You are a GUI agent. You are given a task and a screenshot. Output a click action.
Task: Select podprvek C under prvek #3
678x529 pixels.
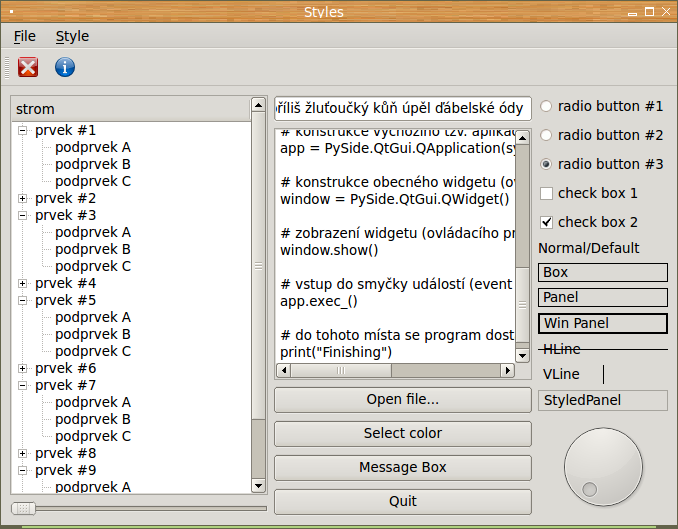(93, 266)
